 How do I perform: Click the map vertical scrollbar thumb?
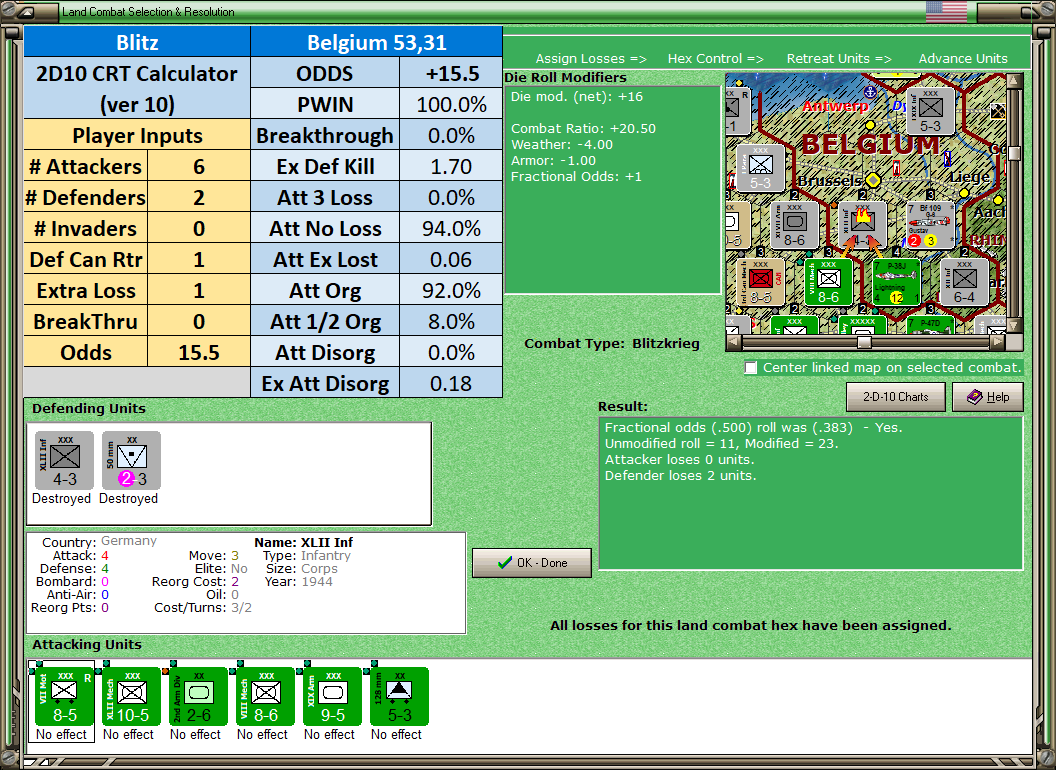coord(1014,153)
